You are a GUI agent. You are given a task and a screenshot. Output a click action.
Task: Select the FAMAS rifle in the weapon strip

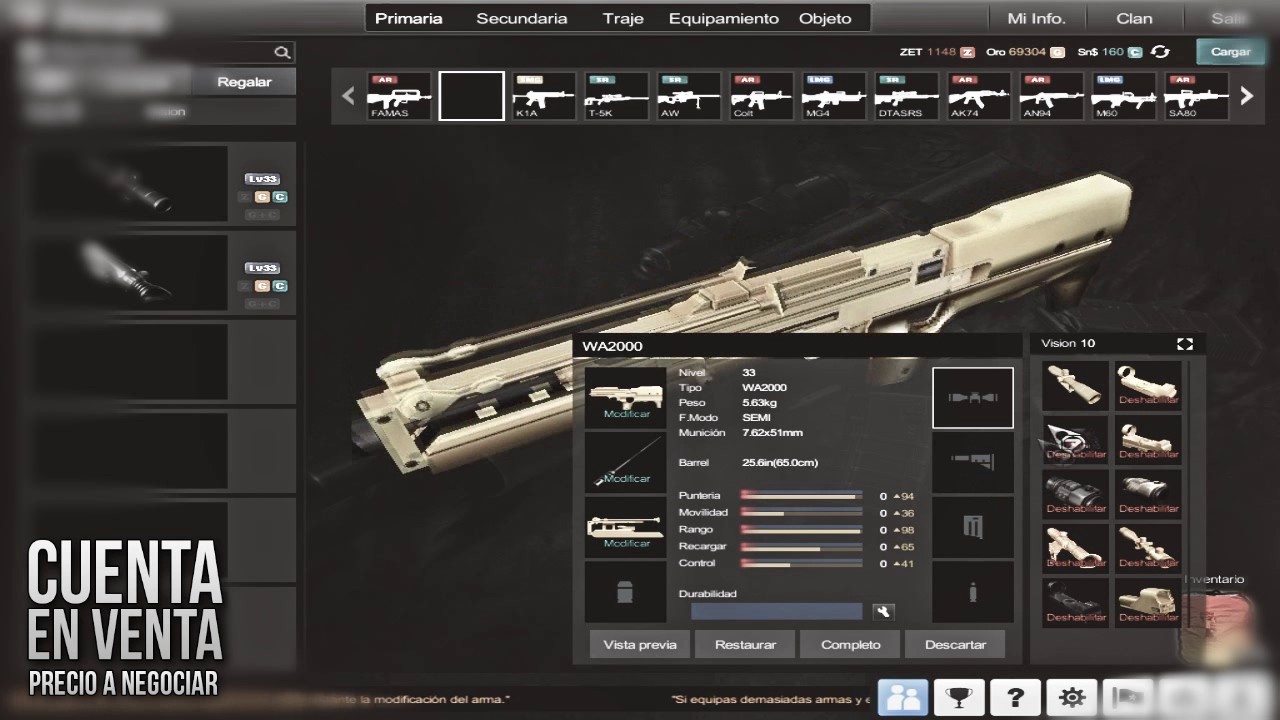click(400, 96)
